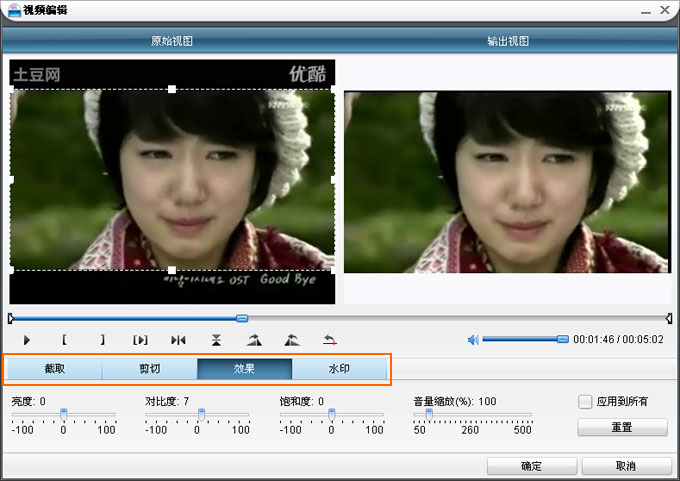Mute audio via speaker icon
Image resolution: width=680 pixels, height=481 pixels.
[x=473, y=340]
